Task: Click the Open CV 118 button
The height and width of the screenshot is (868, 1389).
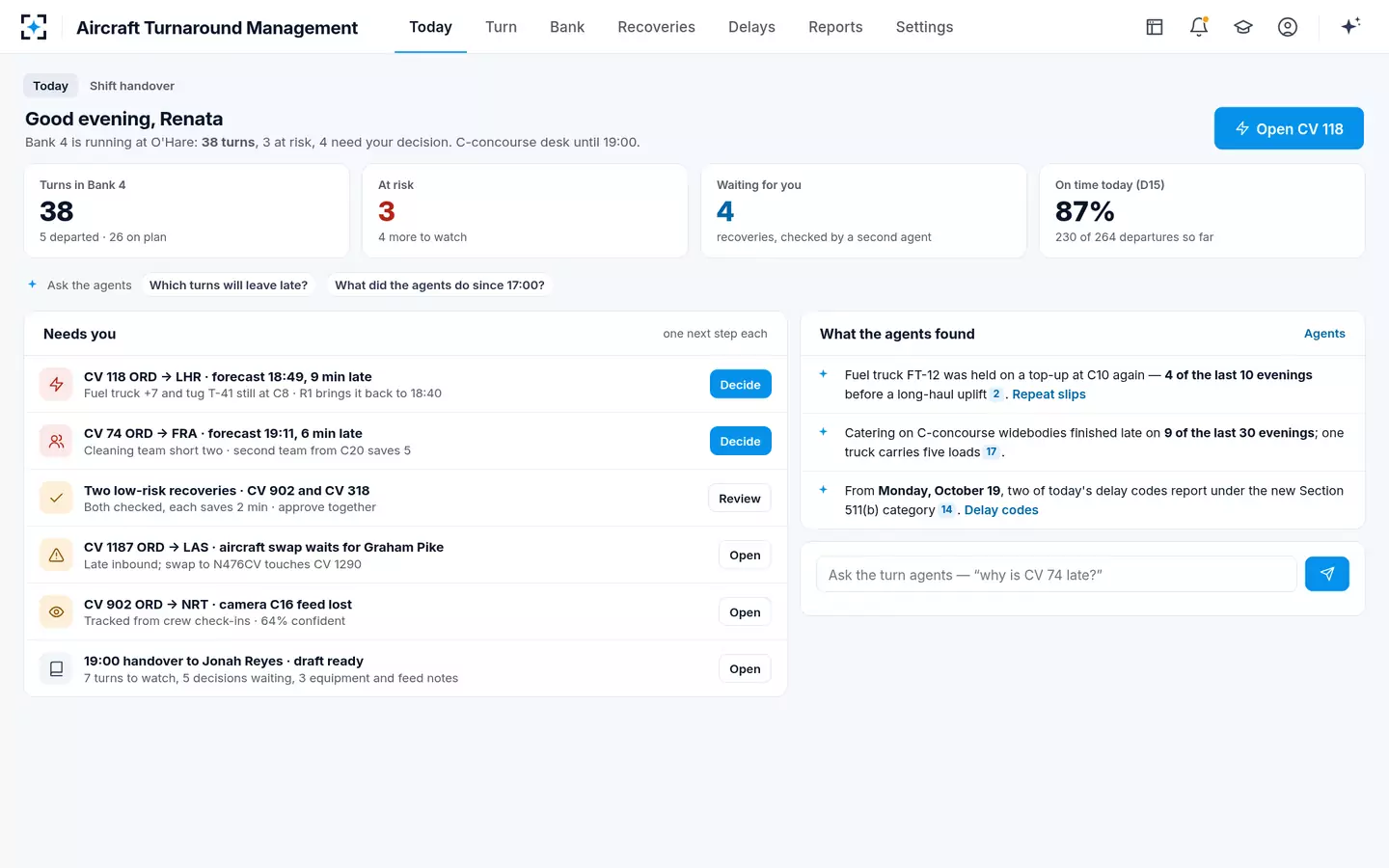Action: pos(1289,128)
